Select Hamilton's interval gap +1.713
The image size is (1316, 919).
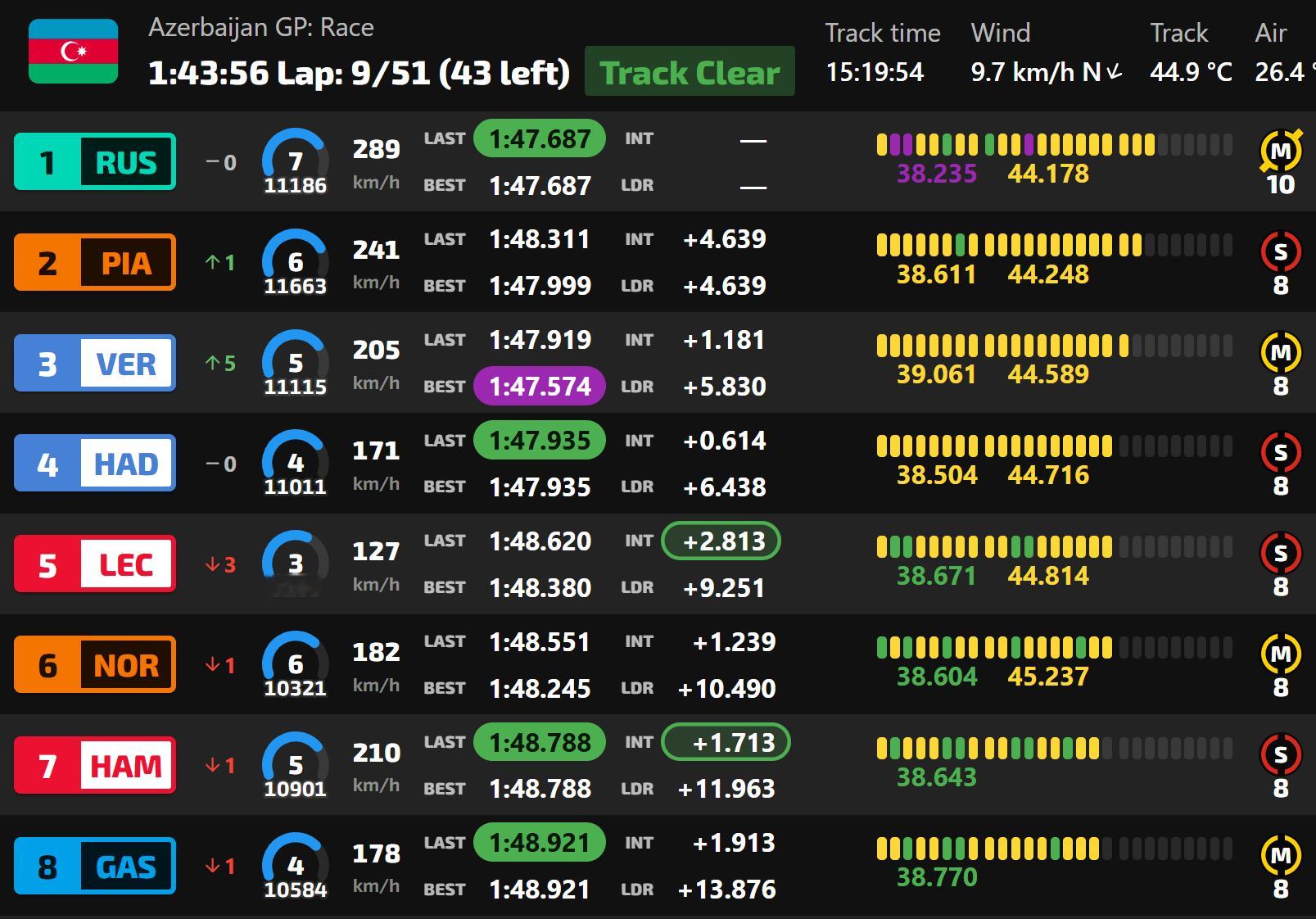click(726, 742)
